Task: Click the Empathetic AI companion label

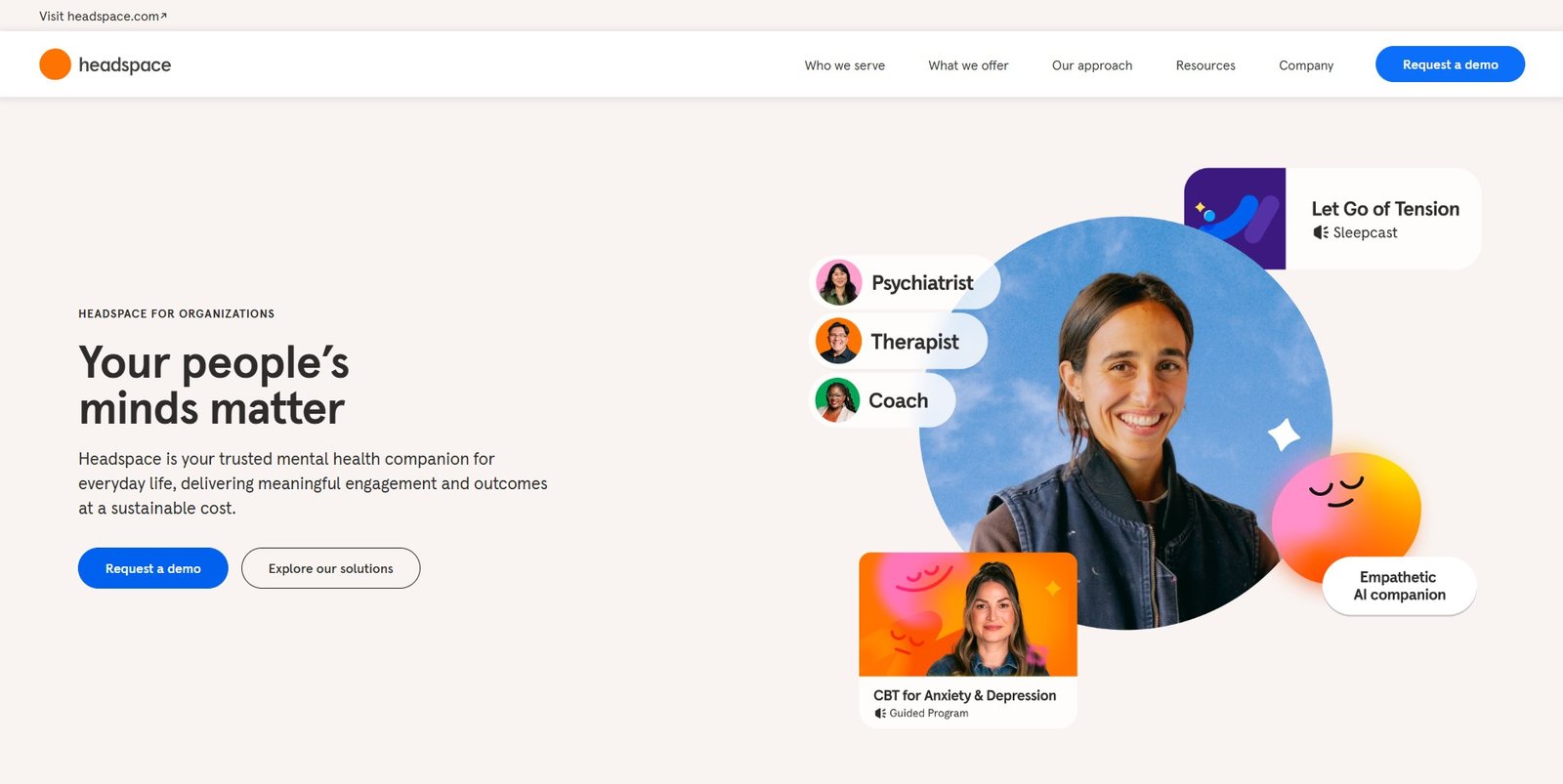Action: 1399,586
